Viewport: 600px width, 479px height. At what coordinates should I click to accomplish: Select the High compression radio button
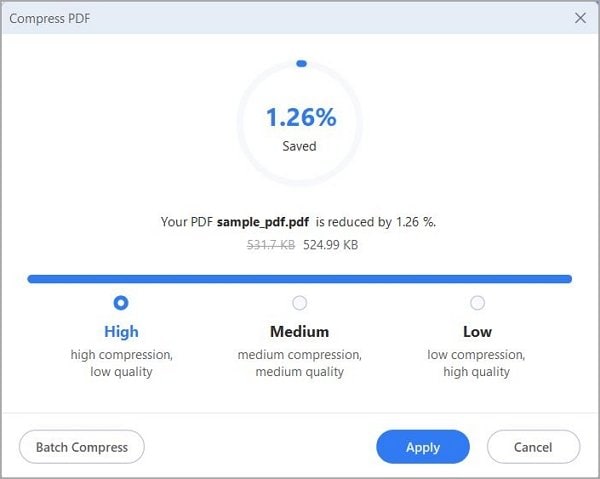[x=121, y=302]
